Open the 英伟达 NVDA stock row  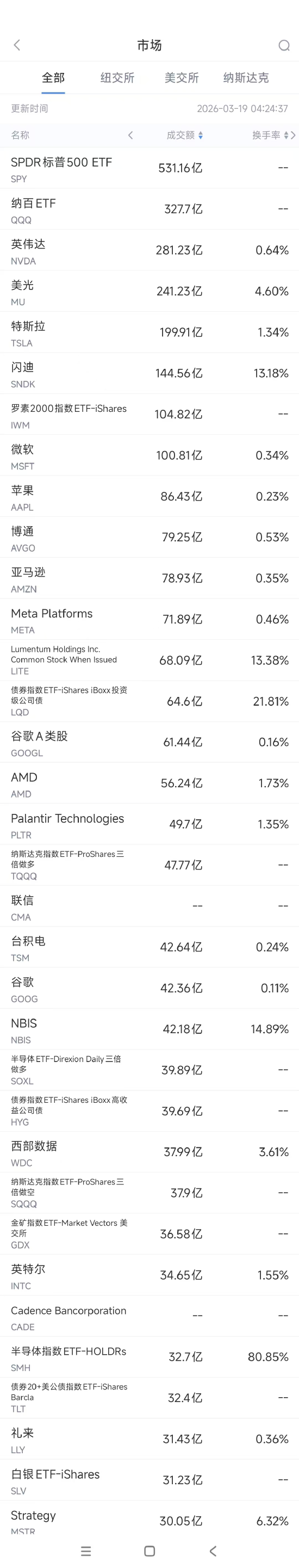click(x=149, y=250)
